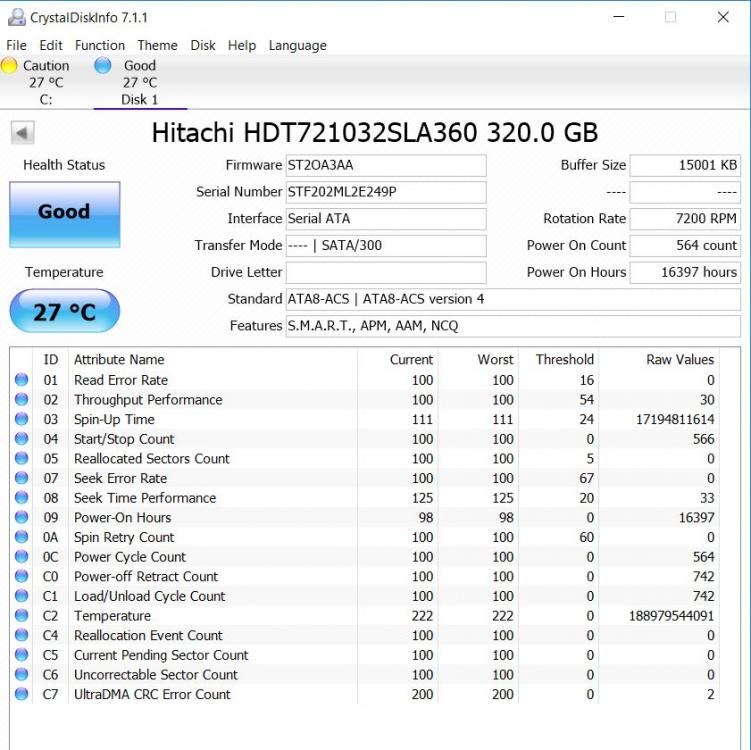Click the Good health status button
Screen dimensions: 751x750
65,214
